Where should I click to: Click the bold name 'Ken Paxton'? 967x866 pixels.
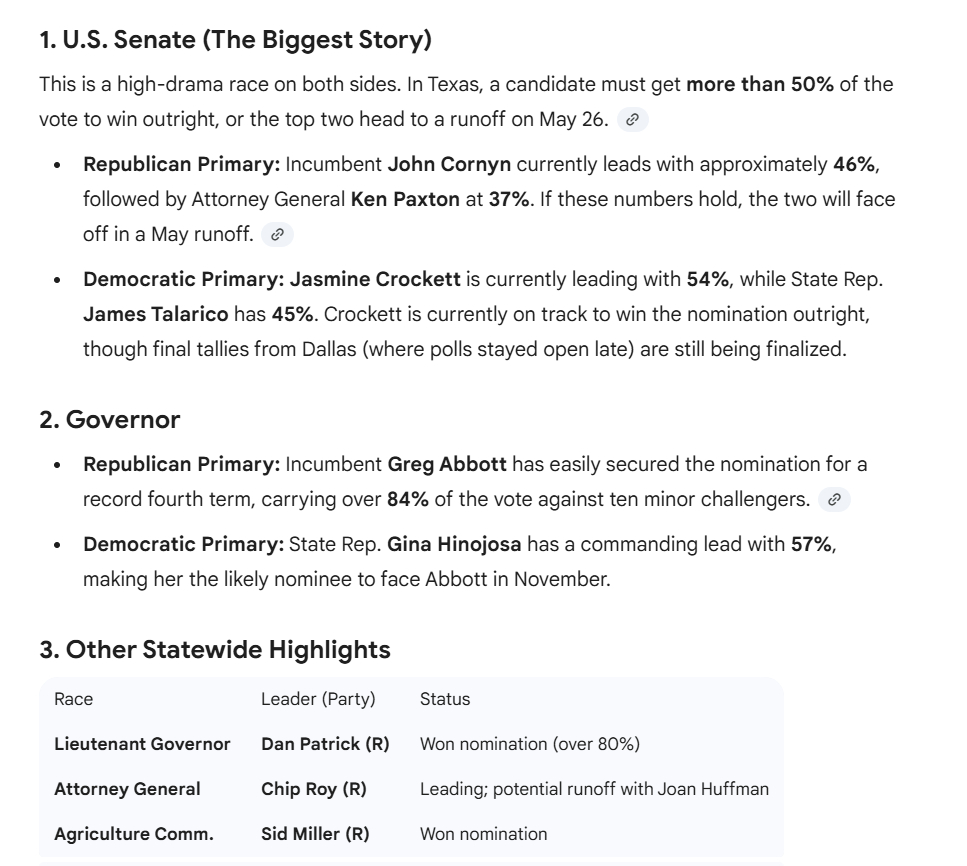[405, 199]
